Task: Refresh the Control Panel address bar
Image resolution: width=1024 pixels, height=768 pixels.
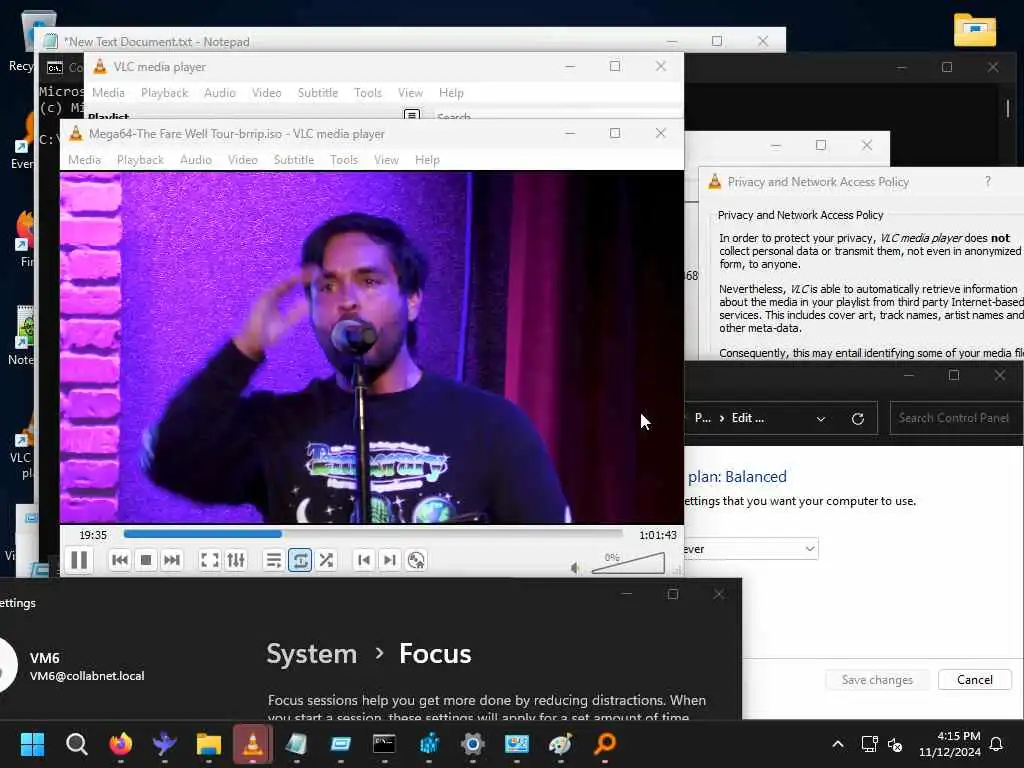Action: tap(858, 419)
